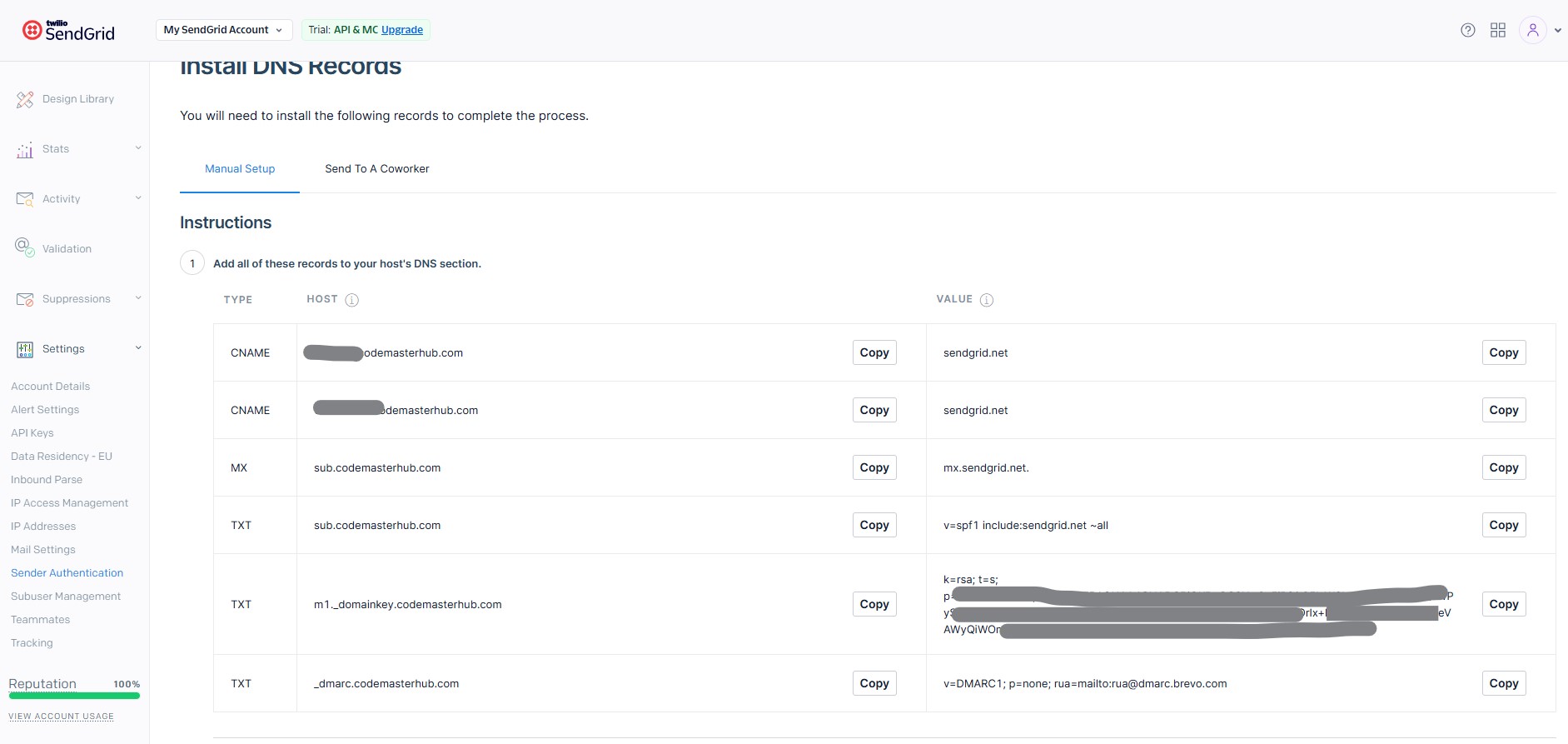Click the Twilio SendGrid logo
The image size is (1568, 744).
point(68,31)
